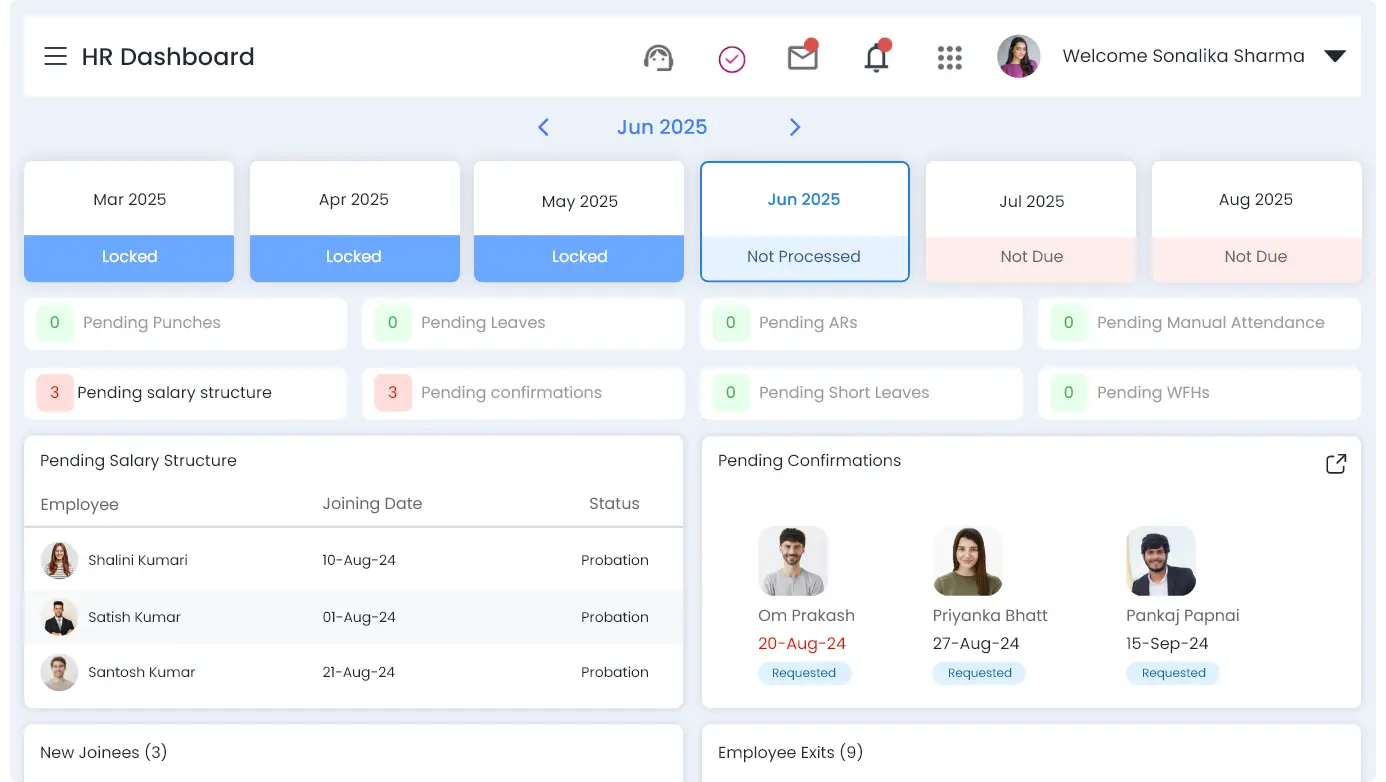
Task: Go to next month with right chevron
Action: [795, 127]
